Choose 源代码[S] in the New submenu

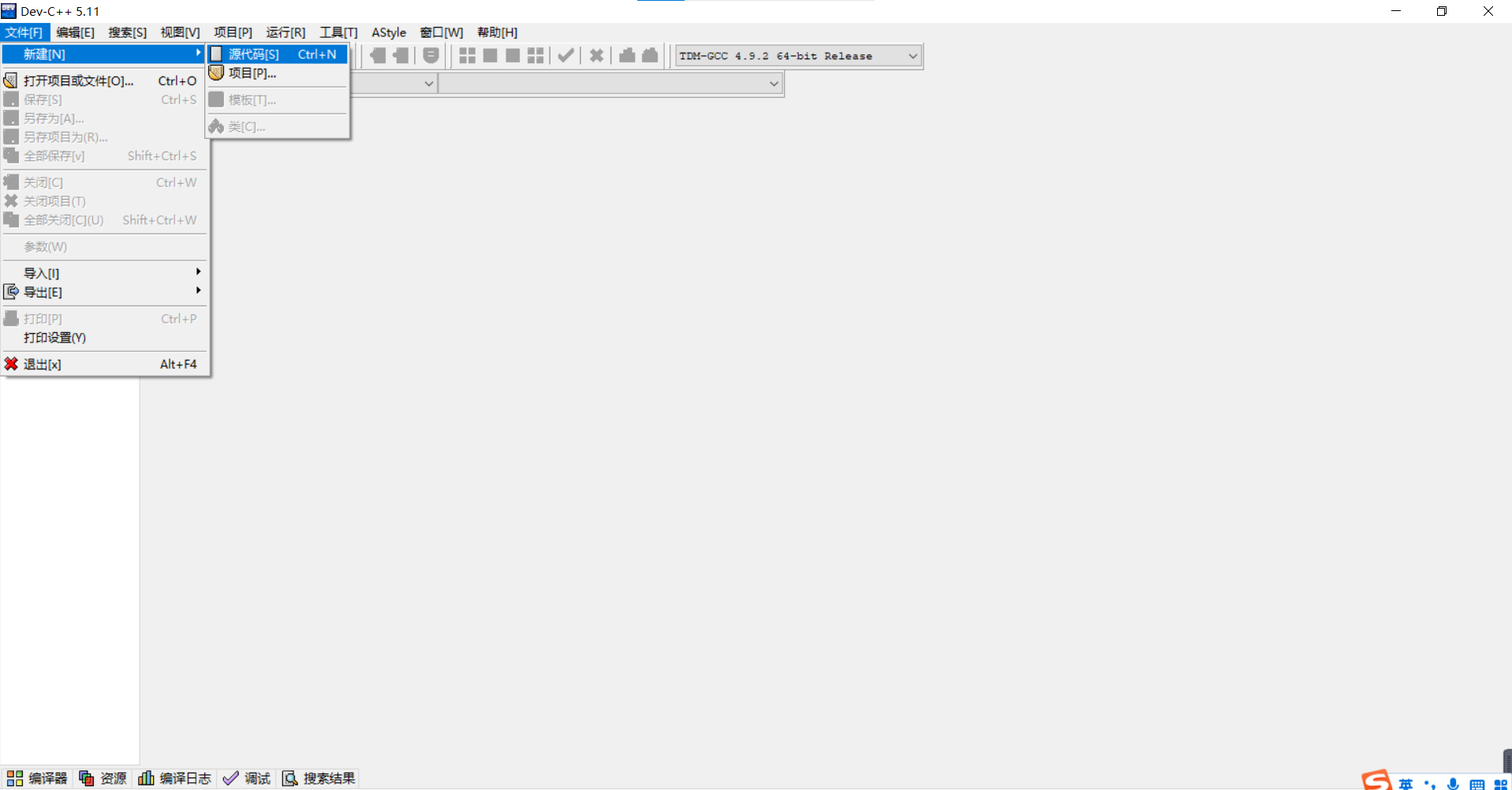coord(278,54)
